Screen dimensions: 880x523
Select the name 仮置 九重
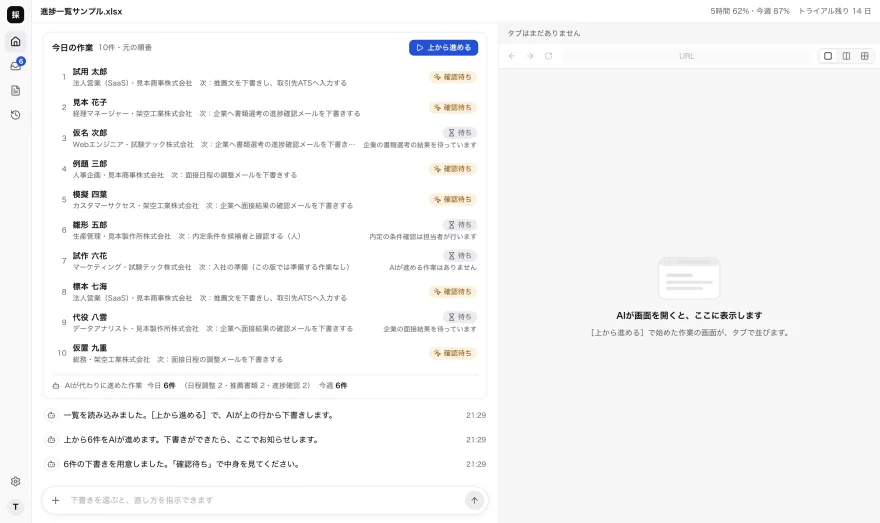[90, 348]
